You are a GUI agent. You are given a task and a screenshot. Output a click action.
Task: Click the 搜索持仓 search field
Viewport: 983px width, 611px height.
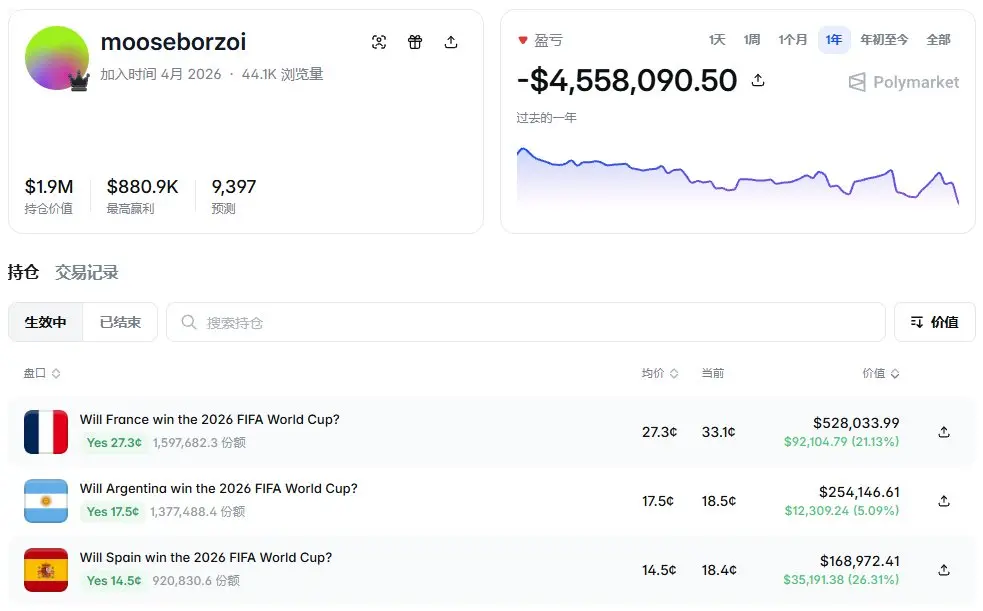[x=525, y=322]
